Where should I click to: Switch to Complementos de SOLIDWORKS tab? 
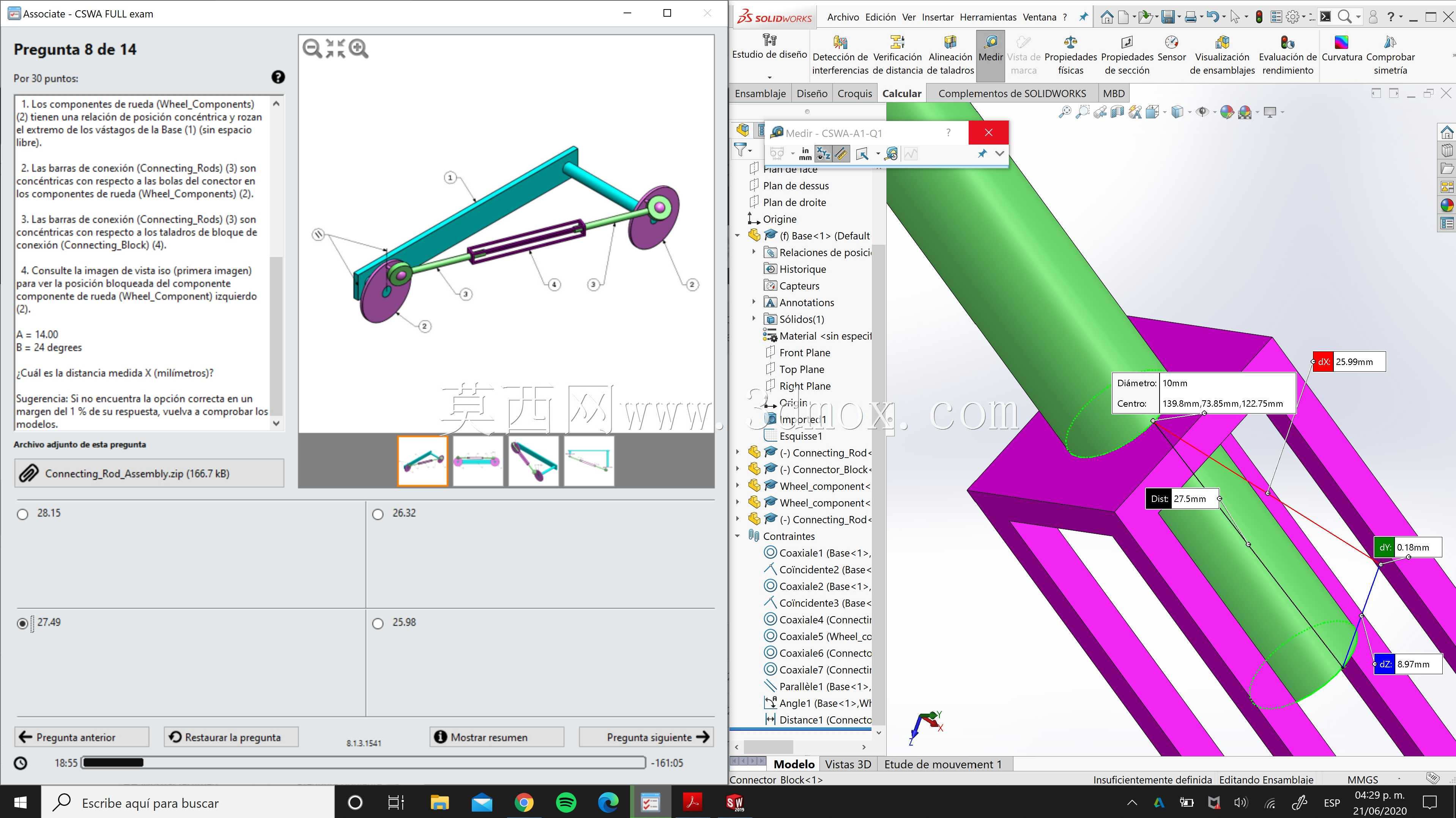(1012, 93)
